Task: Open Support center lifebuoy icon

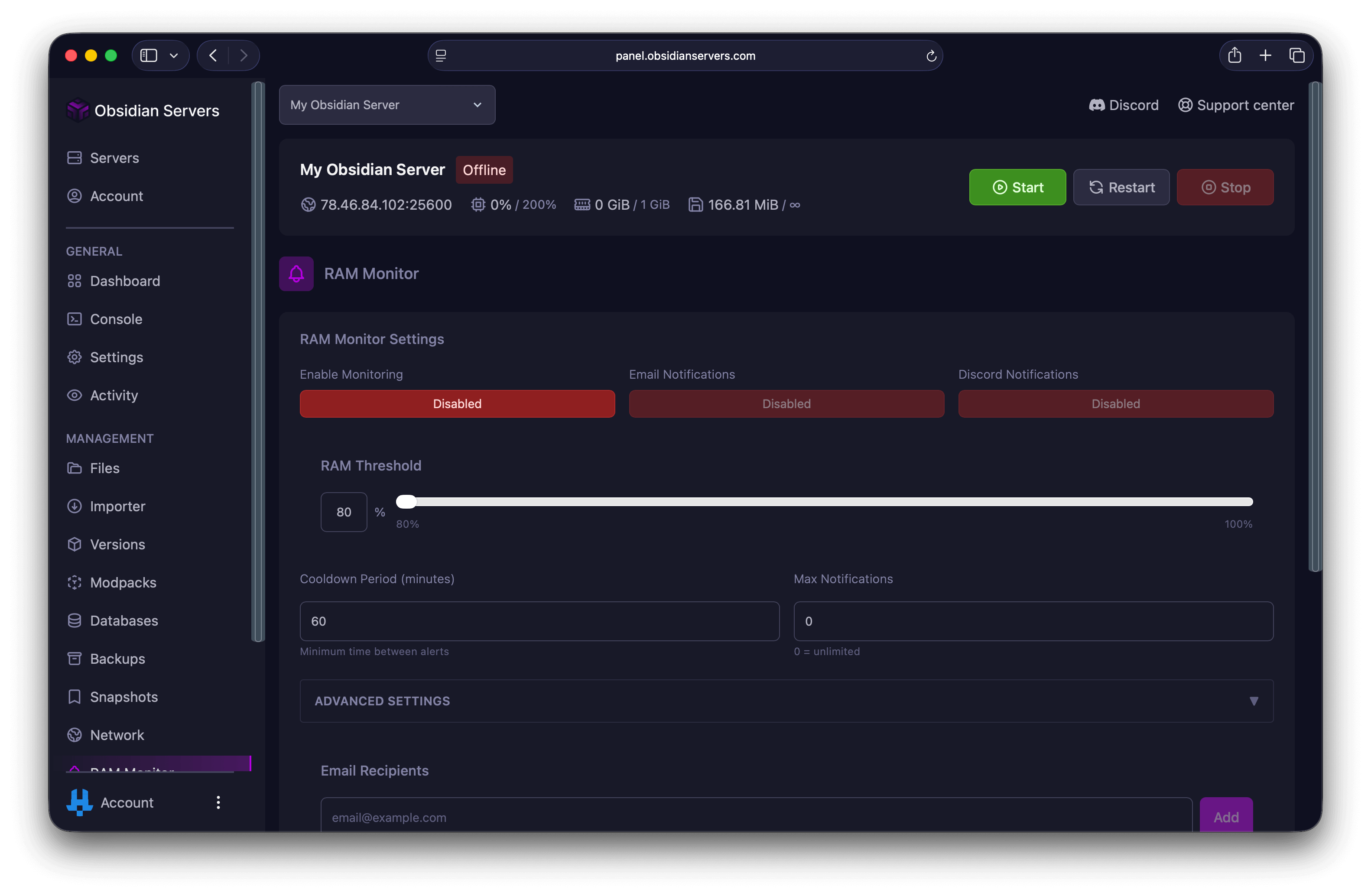Action: coord(1185,105)
